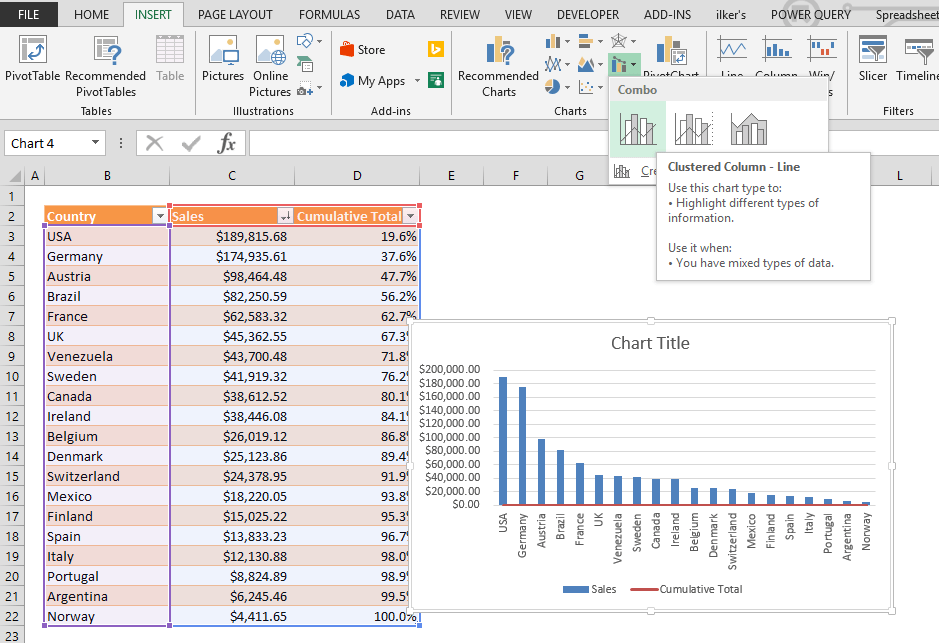The height and width of the screenshot is (643, 939).
Task: Select the Sales legend entry
Action: click(589, 589)
